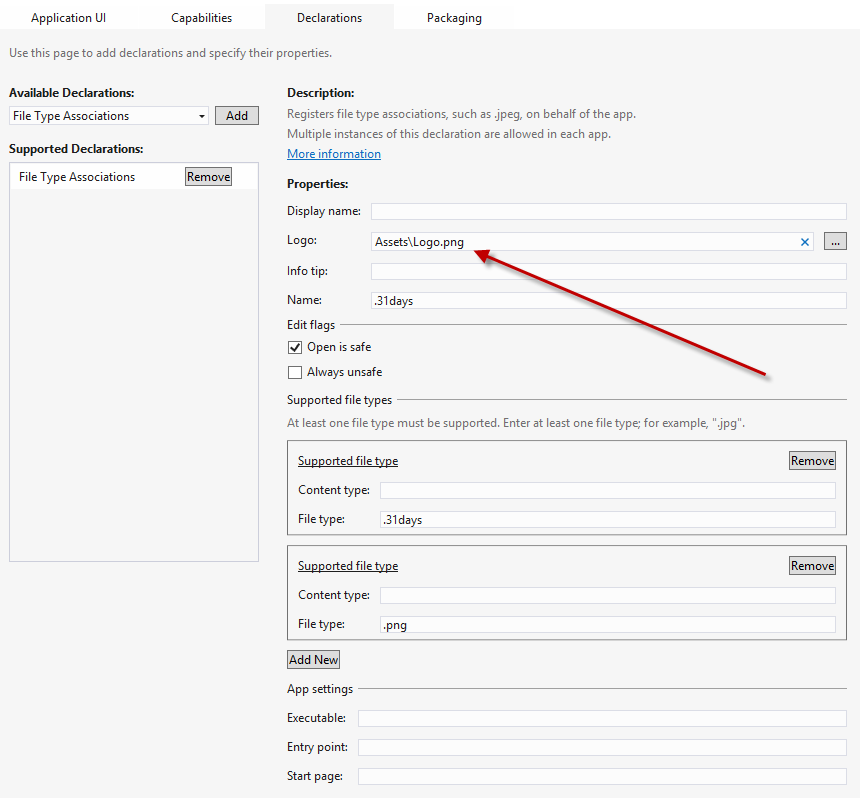The image size is (860, 798).
Task: Open the Packaging tab
Action: pos(453,18)
